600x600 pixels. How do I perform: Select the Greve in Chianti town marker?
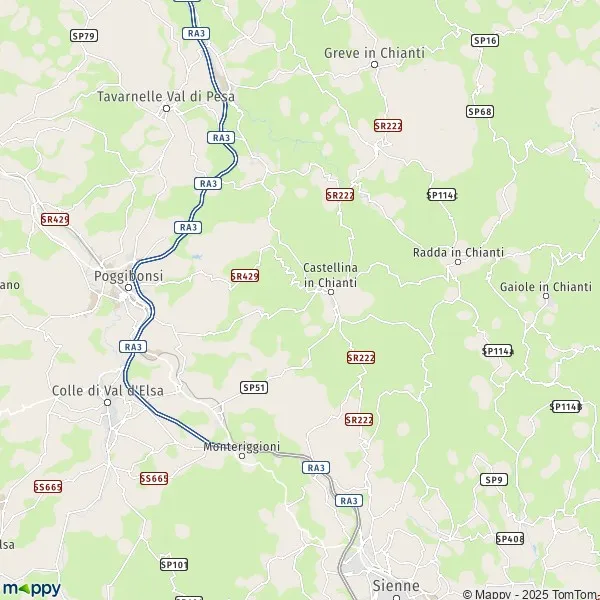pyautogui.click(x=375, y=65)
